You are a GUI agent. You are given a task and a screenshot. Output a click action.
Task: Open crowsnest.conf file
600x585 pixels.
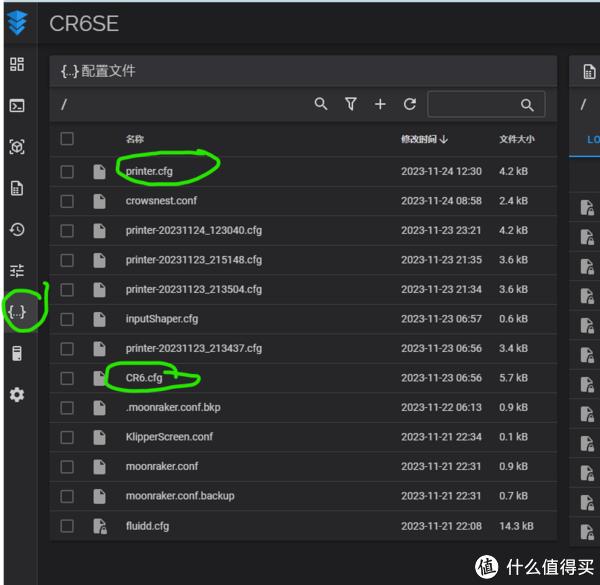161,201
